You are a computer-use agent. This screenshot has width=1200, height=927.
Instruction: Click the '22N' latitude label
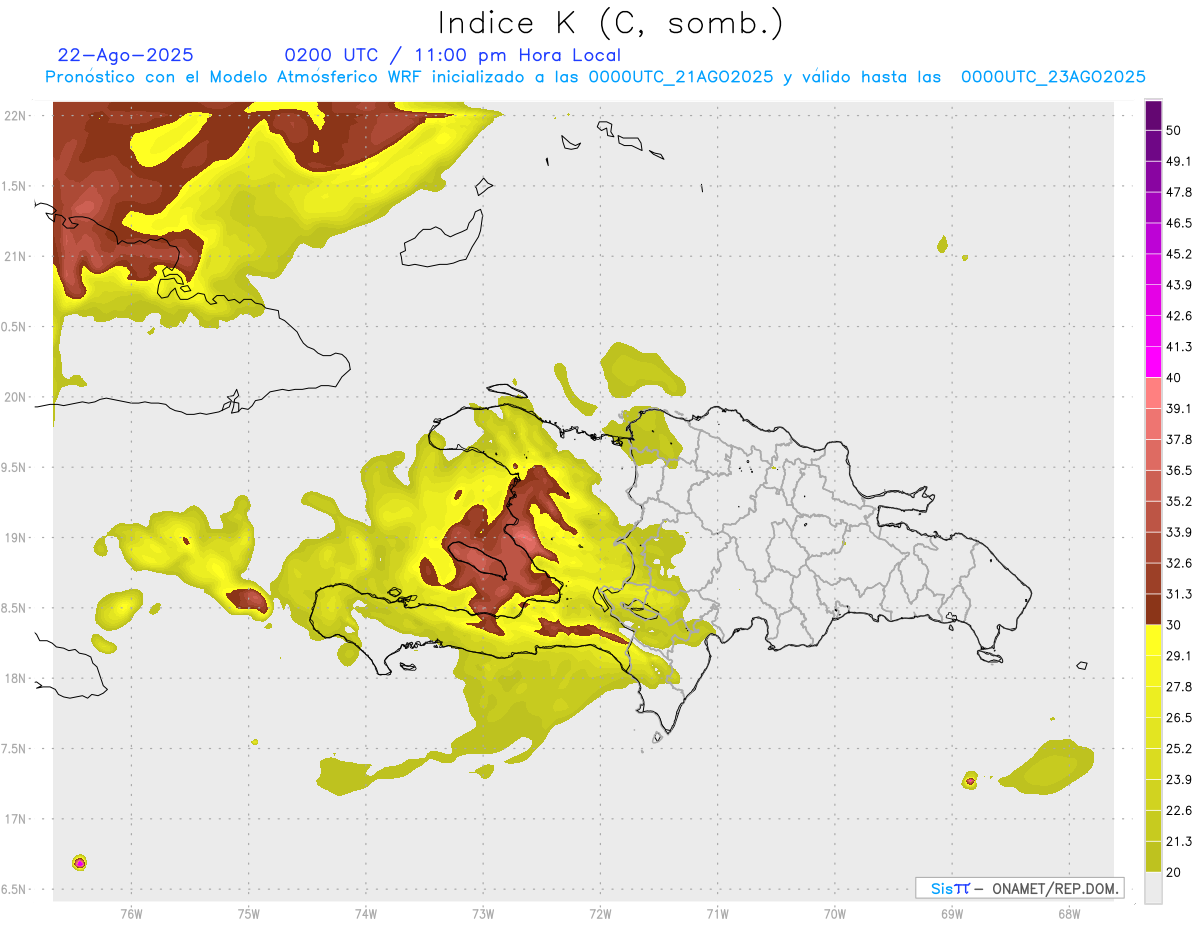(x=15, y=115)
